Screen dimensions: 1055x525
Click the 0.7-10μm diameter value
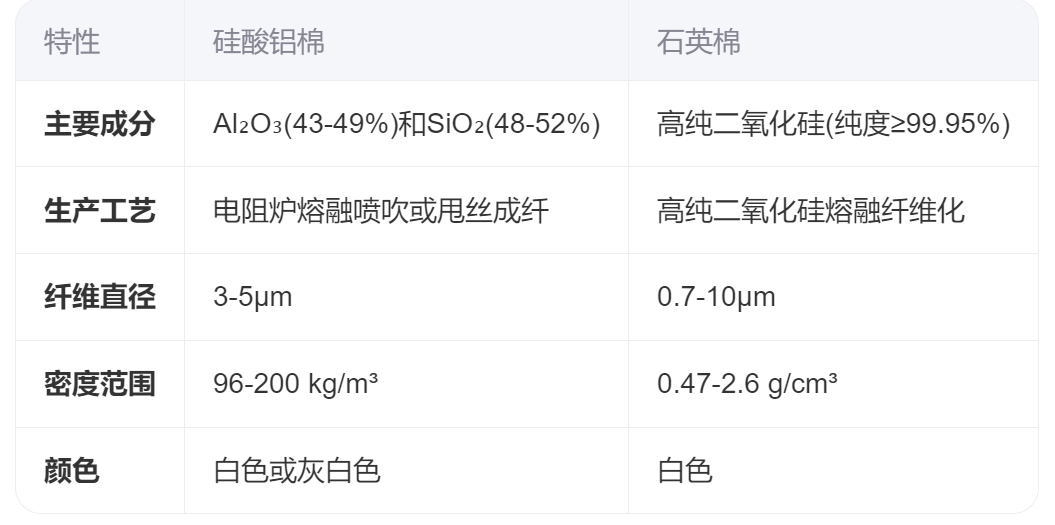tap(716, 297)
